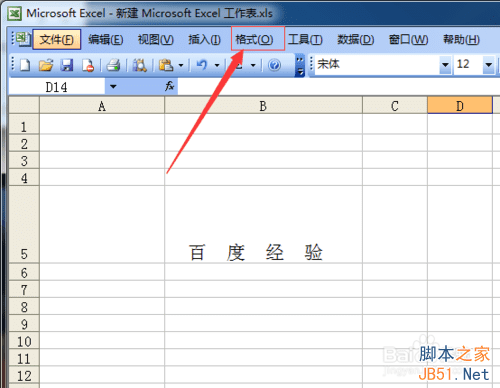Screen dimensions: 500x388
Task: Select row 4 header
Action: 24,177
